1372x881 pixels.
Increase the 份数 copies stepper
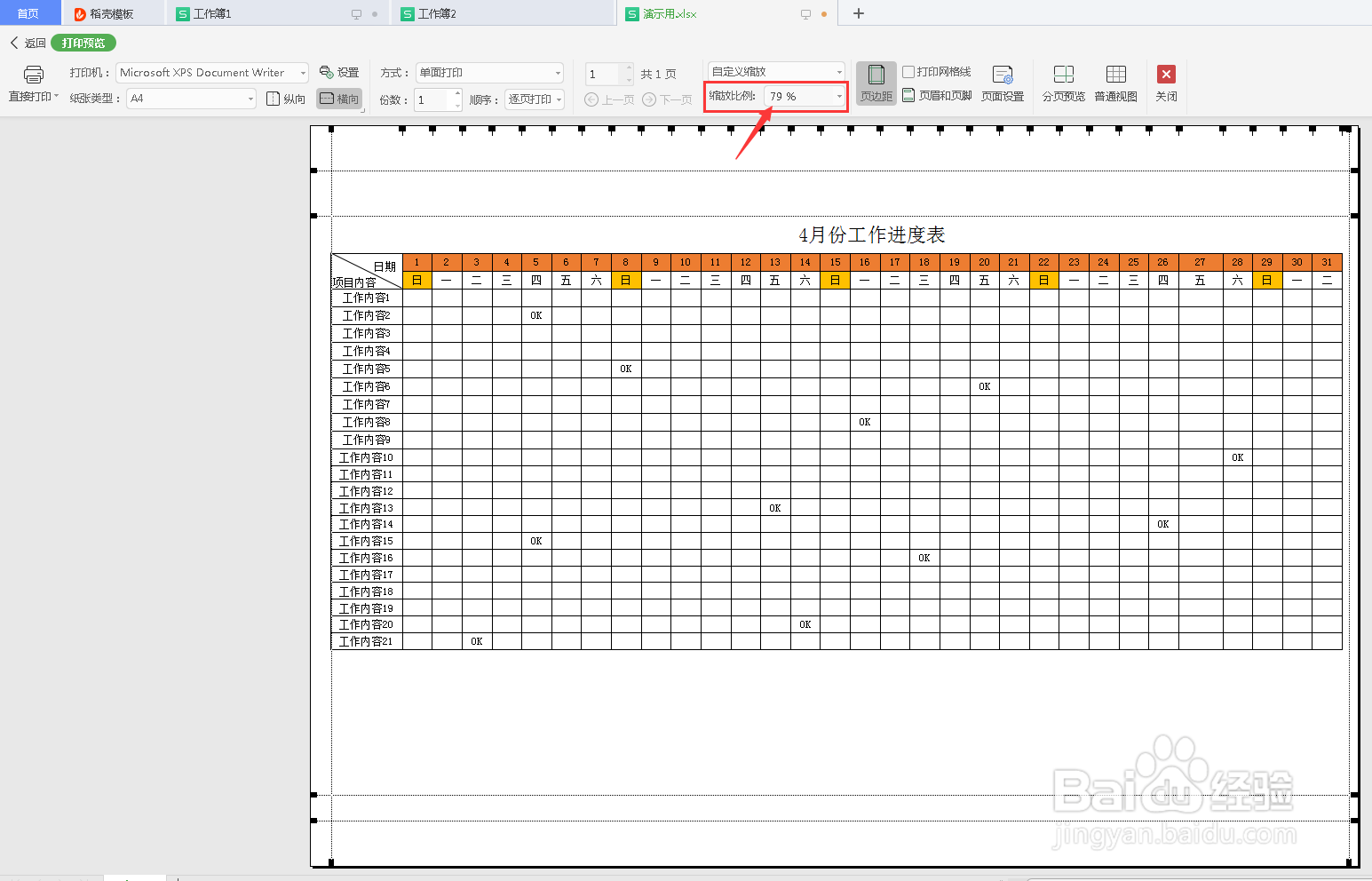pos(457,94)
